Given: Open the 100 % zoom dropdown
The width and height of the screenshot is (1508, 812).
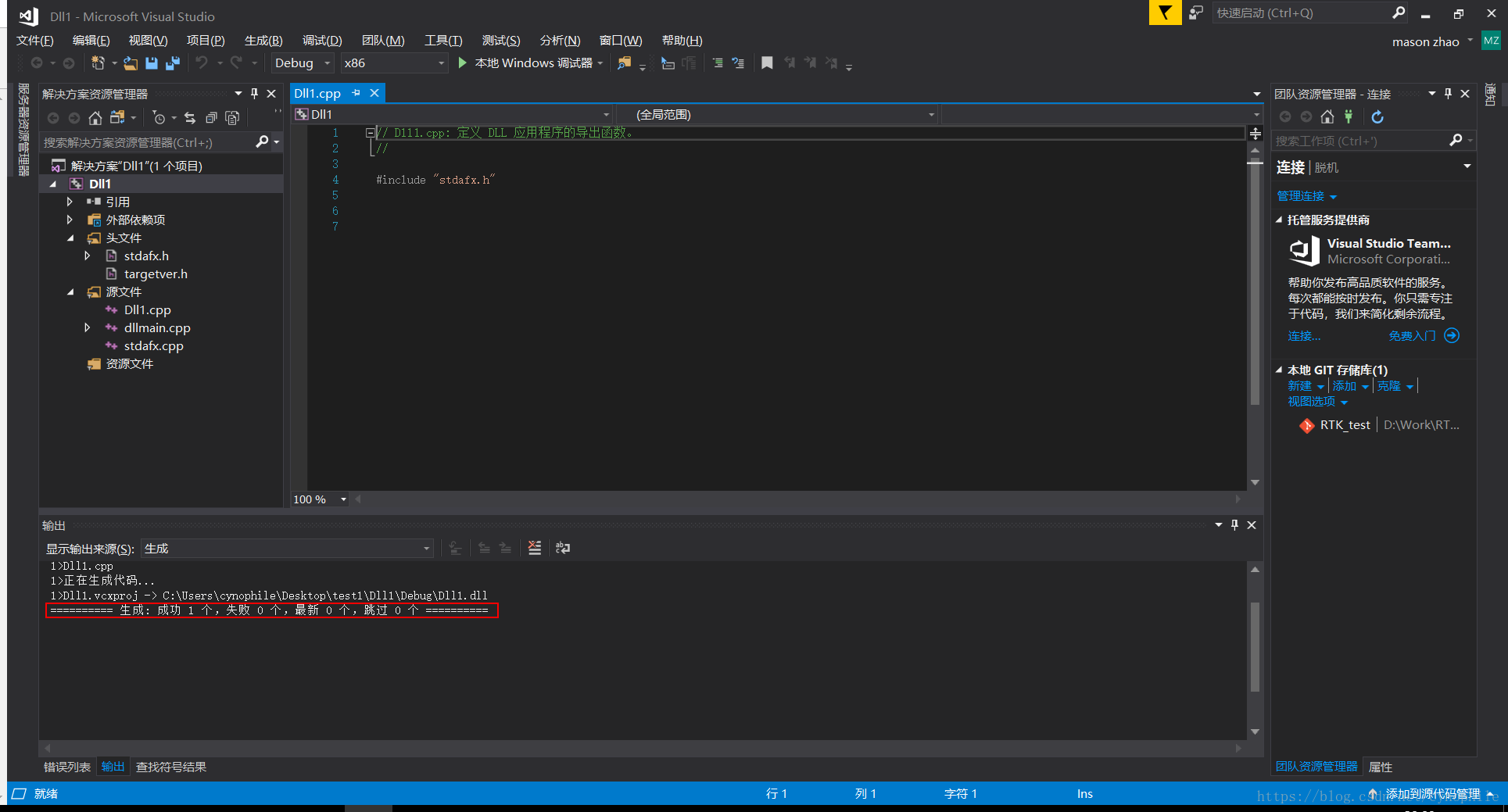Looking at the screenshot, I should coord(320,499).
